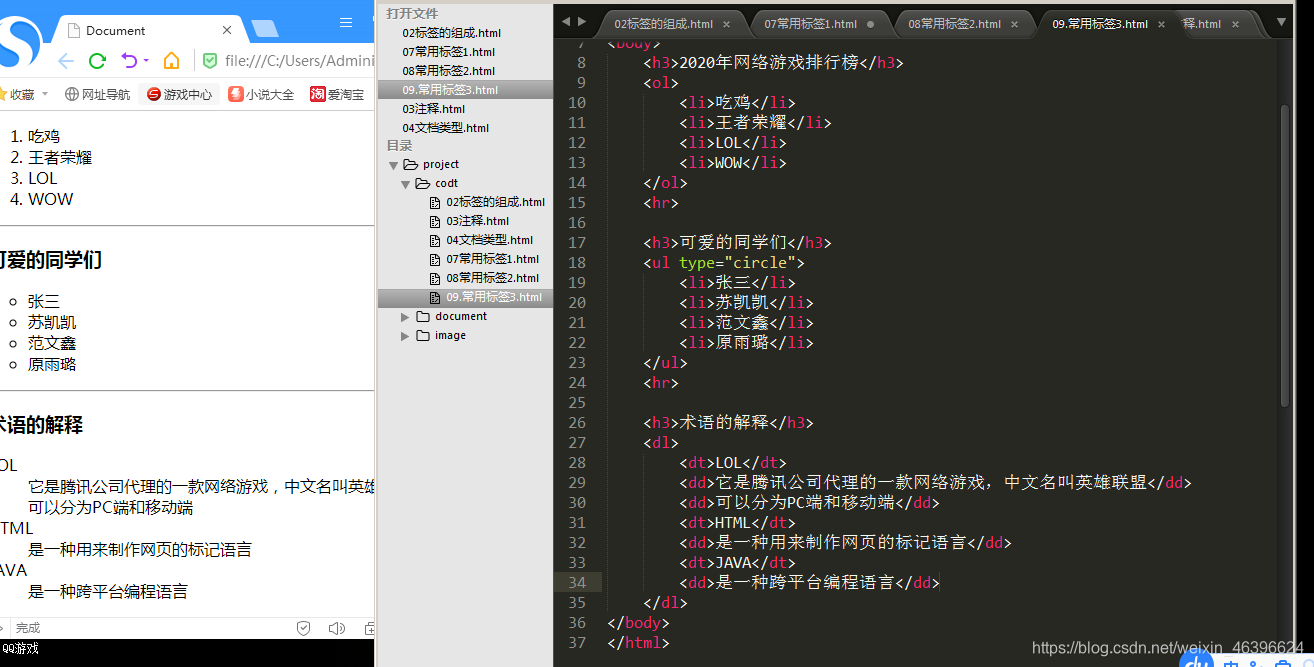
Task: Click the purple undo-close-tab arrow icon
Action: tap(129, 61)
